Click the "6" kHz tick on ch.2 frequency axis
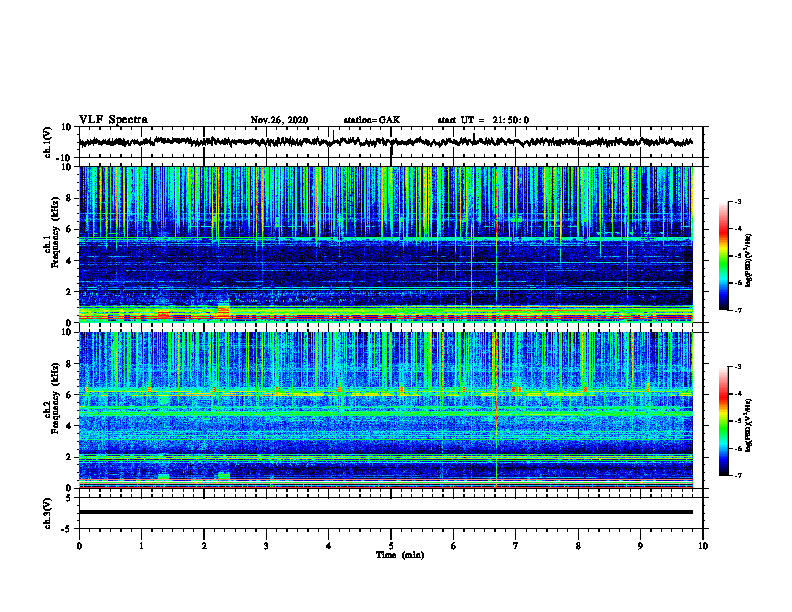The height and width of the screenshot is (612, 792). (69, 395)
